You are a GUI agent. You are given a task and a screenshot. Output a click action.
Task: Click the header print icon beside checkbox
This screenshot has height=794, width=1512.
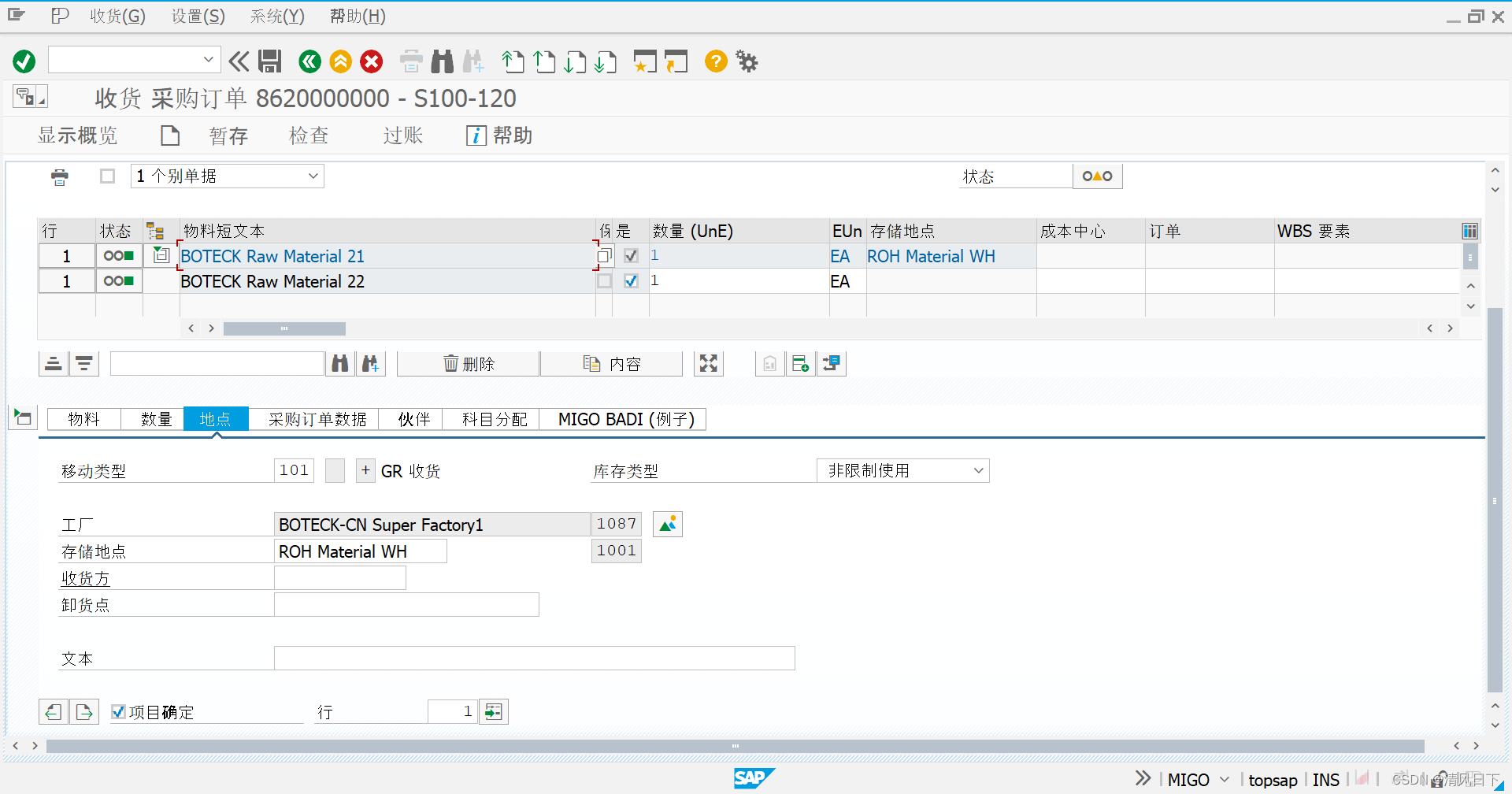tap(60, 176)
